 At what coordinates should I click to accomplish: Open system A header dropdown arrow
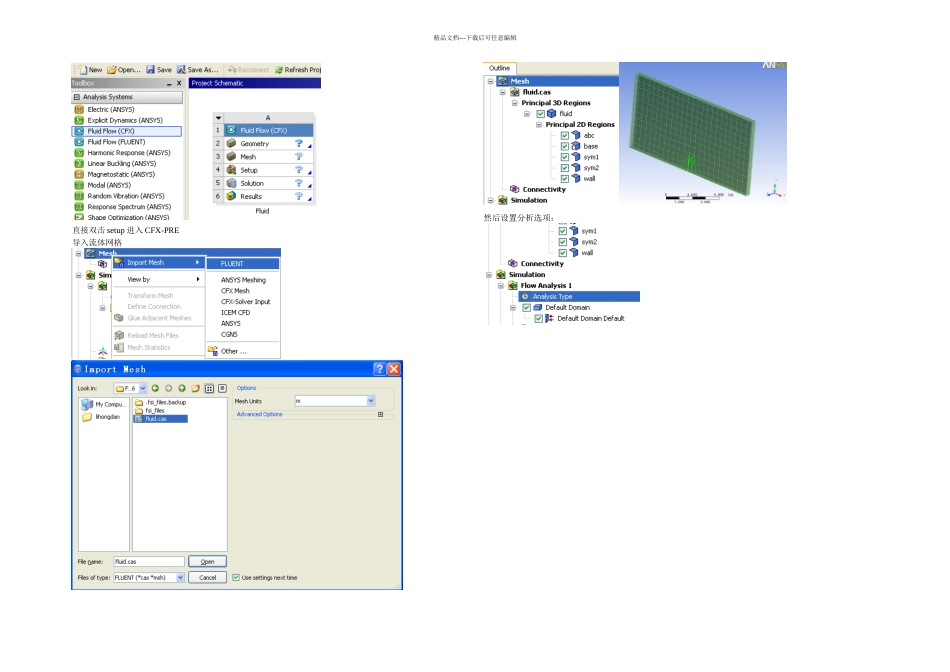[219, 118]
